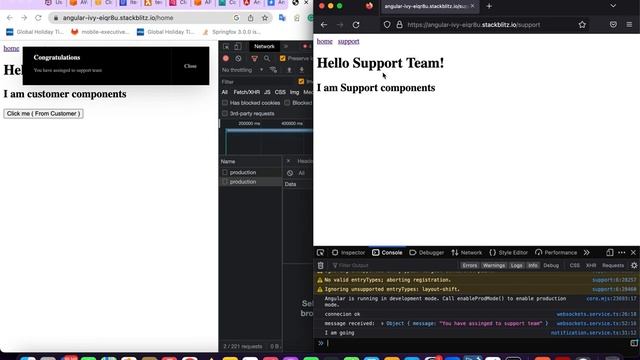
Task: Follow the home link in the Chrome page
Action: tap(11, 48)
